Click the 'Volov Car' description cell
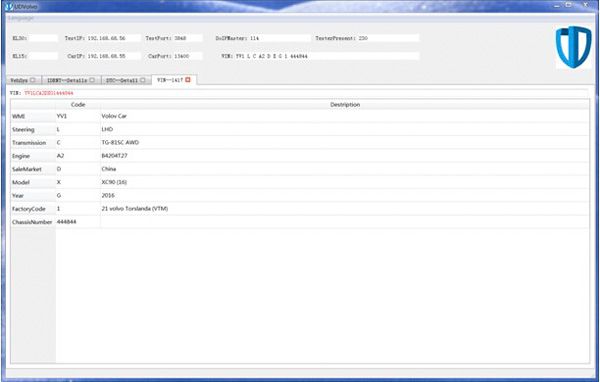This screenshot has height=382, width=600. click(345, 116)
